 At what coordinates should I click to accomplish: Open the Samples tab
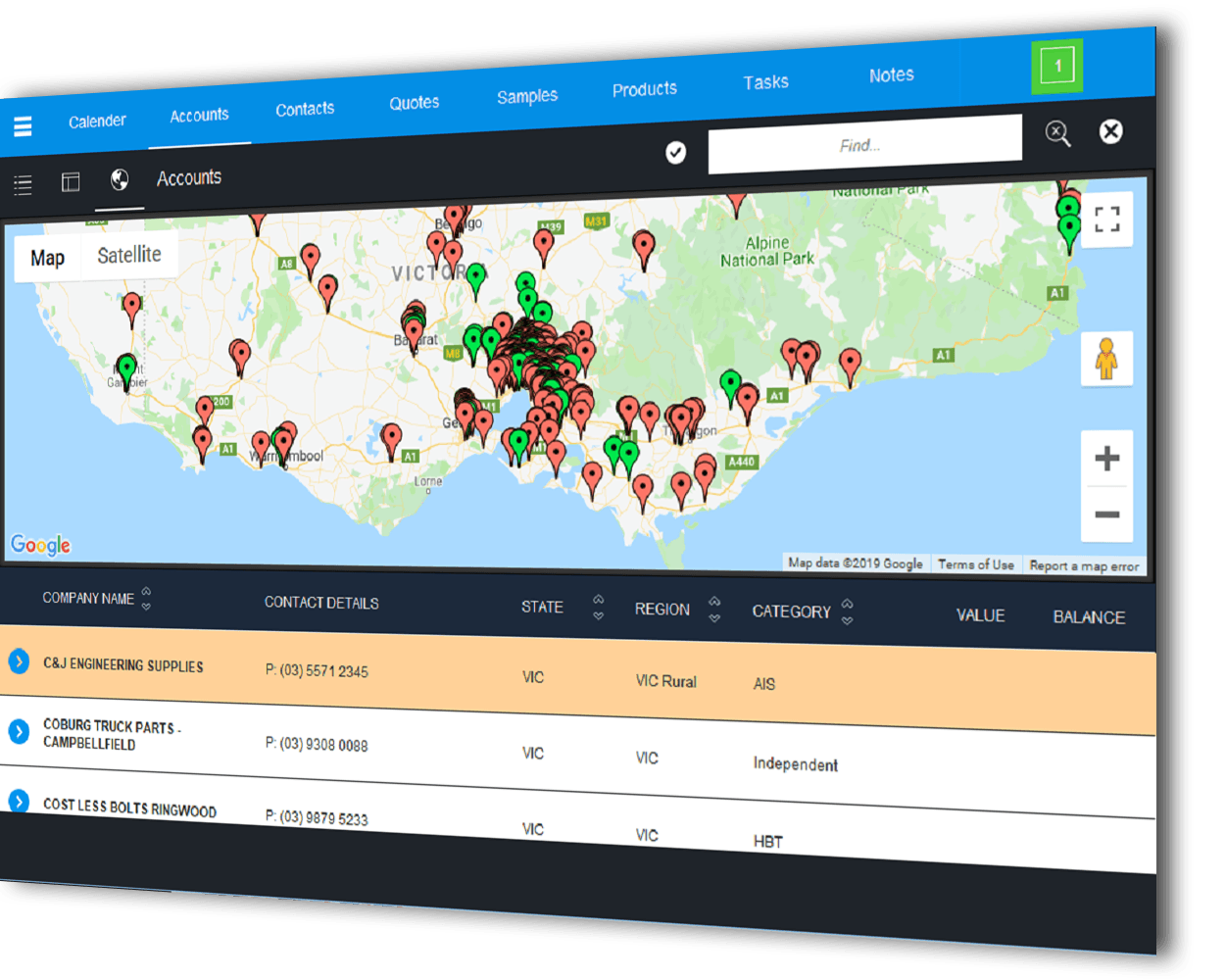(x=527, y=96)
